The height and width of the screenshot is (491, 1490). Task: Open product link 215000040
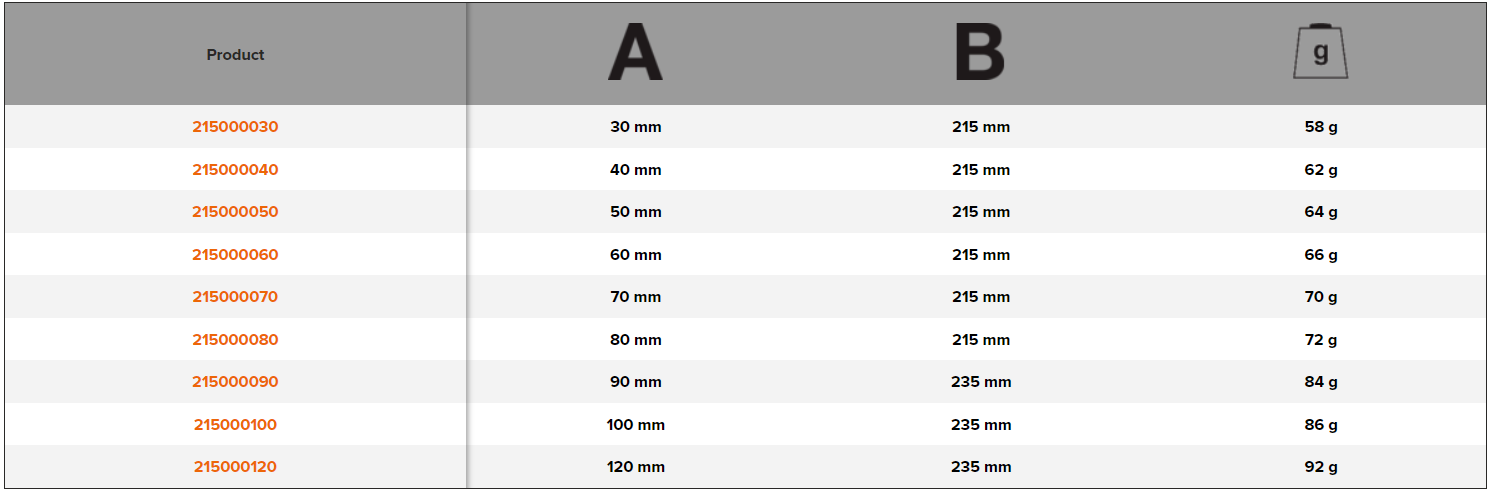coord(235,170)
